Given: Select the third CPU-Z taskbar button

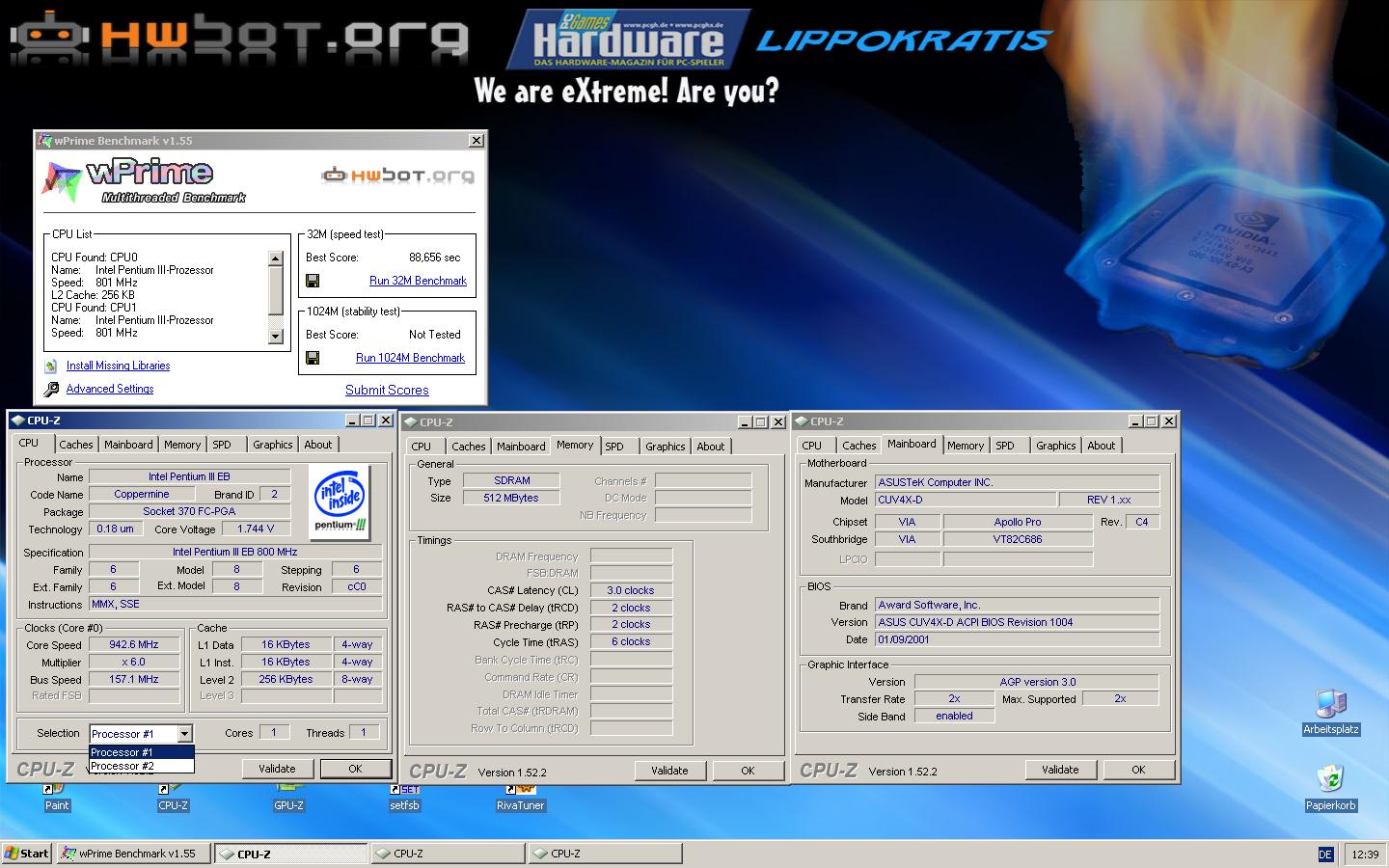Looking at the screenshot, I should tap(606, 854).
